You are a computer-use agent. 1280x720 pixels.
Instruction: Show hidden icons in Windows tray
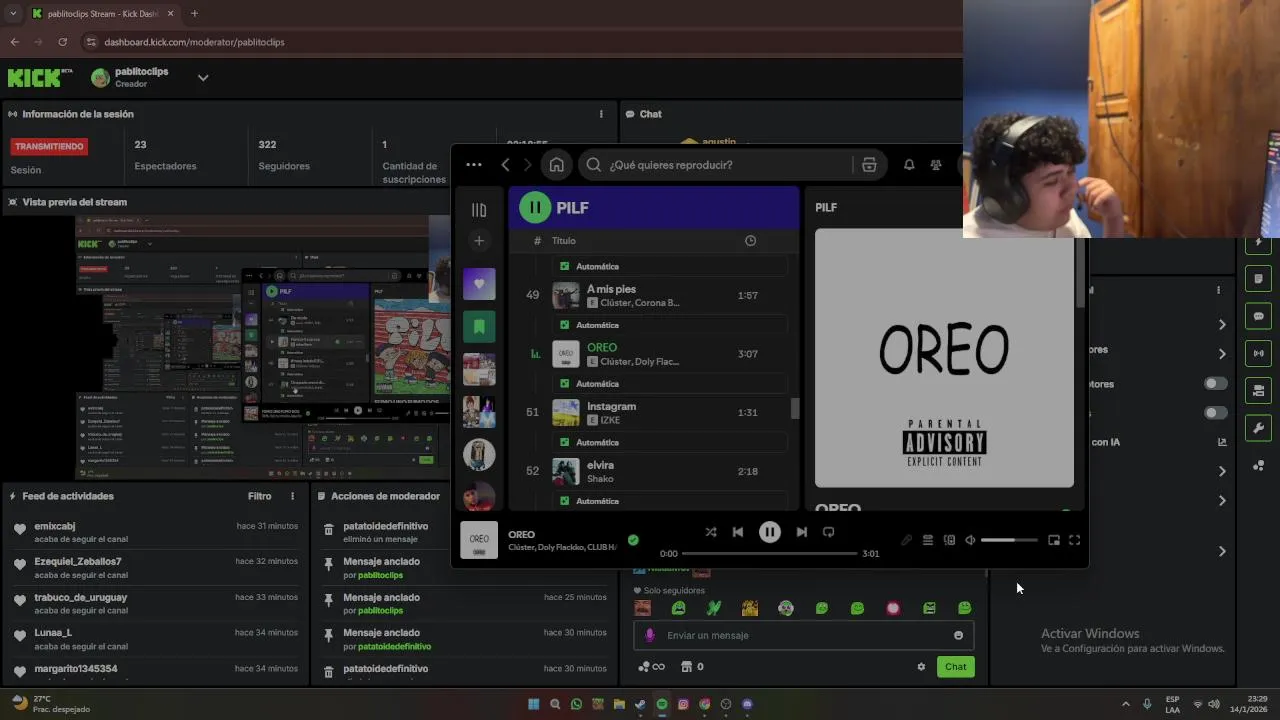[1125, 704]
